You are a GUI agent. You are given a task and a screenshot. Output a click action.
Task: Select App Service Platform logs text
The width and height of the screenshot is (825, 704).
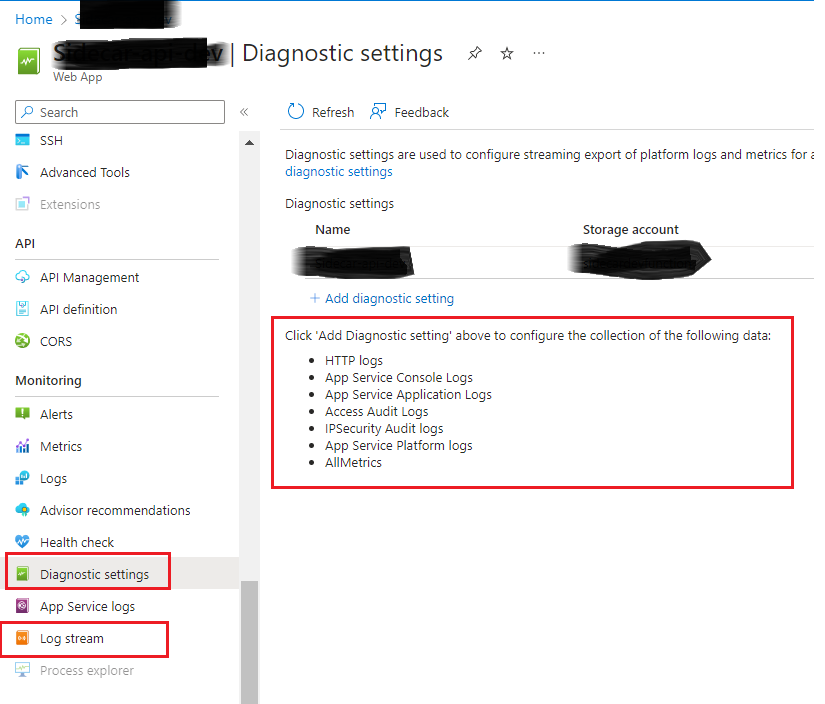click(399, 446)
